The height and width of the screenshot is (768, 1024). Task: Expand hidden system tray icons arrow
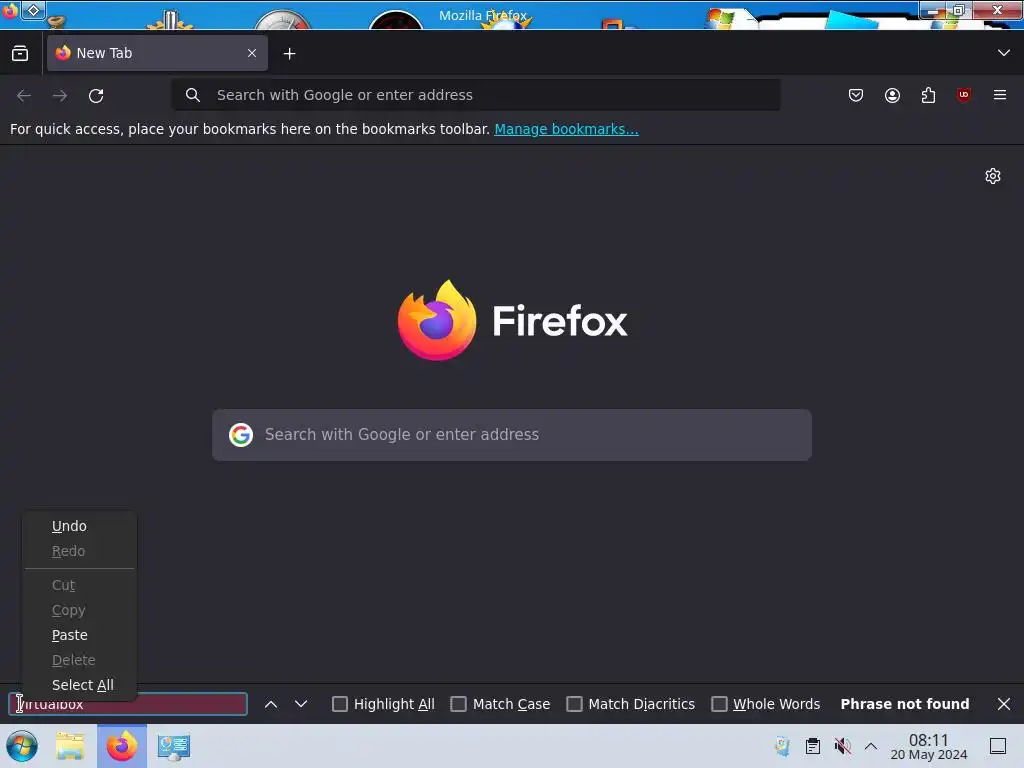[871, 746]
